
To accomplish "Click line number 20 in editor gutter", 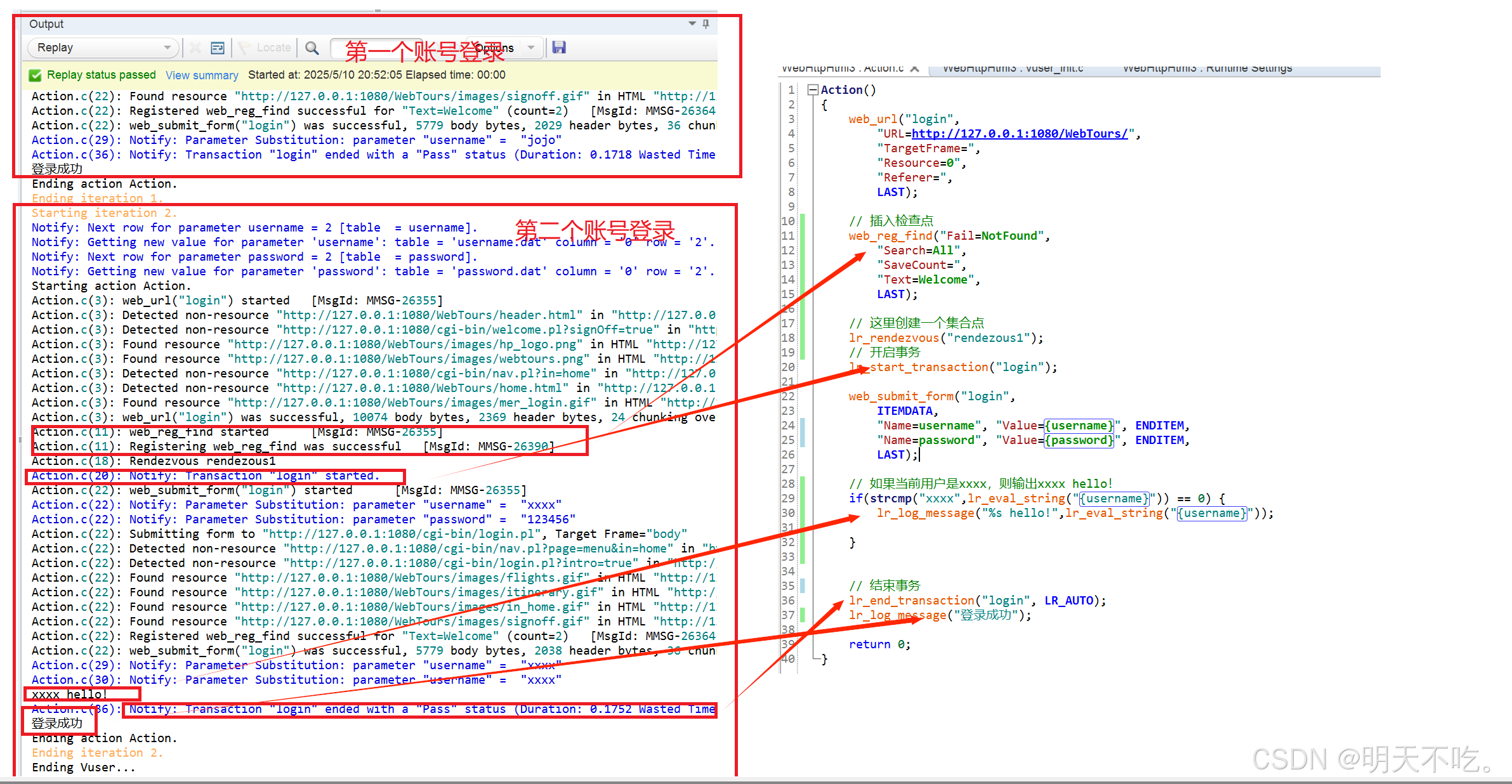I will coord(788,367).
